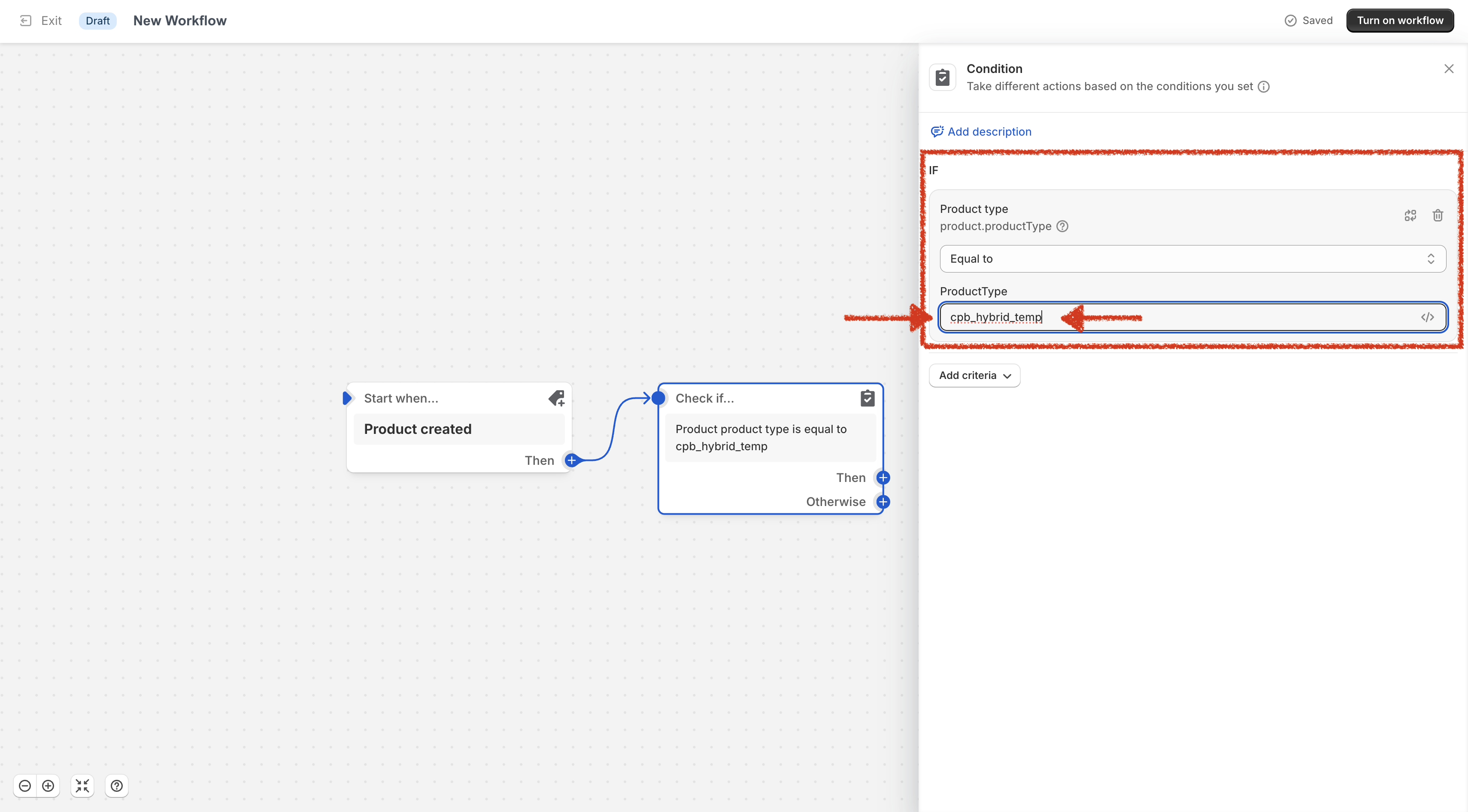
Task: Click the Exit text label
Action: (51, 21)
